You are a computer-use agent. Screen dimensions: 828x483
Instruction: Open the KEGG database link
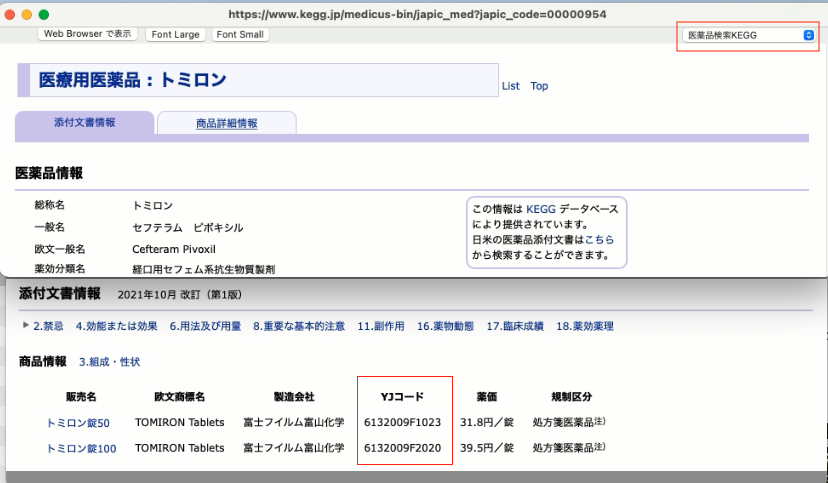pos(540,209)
